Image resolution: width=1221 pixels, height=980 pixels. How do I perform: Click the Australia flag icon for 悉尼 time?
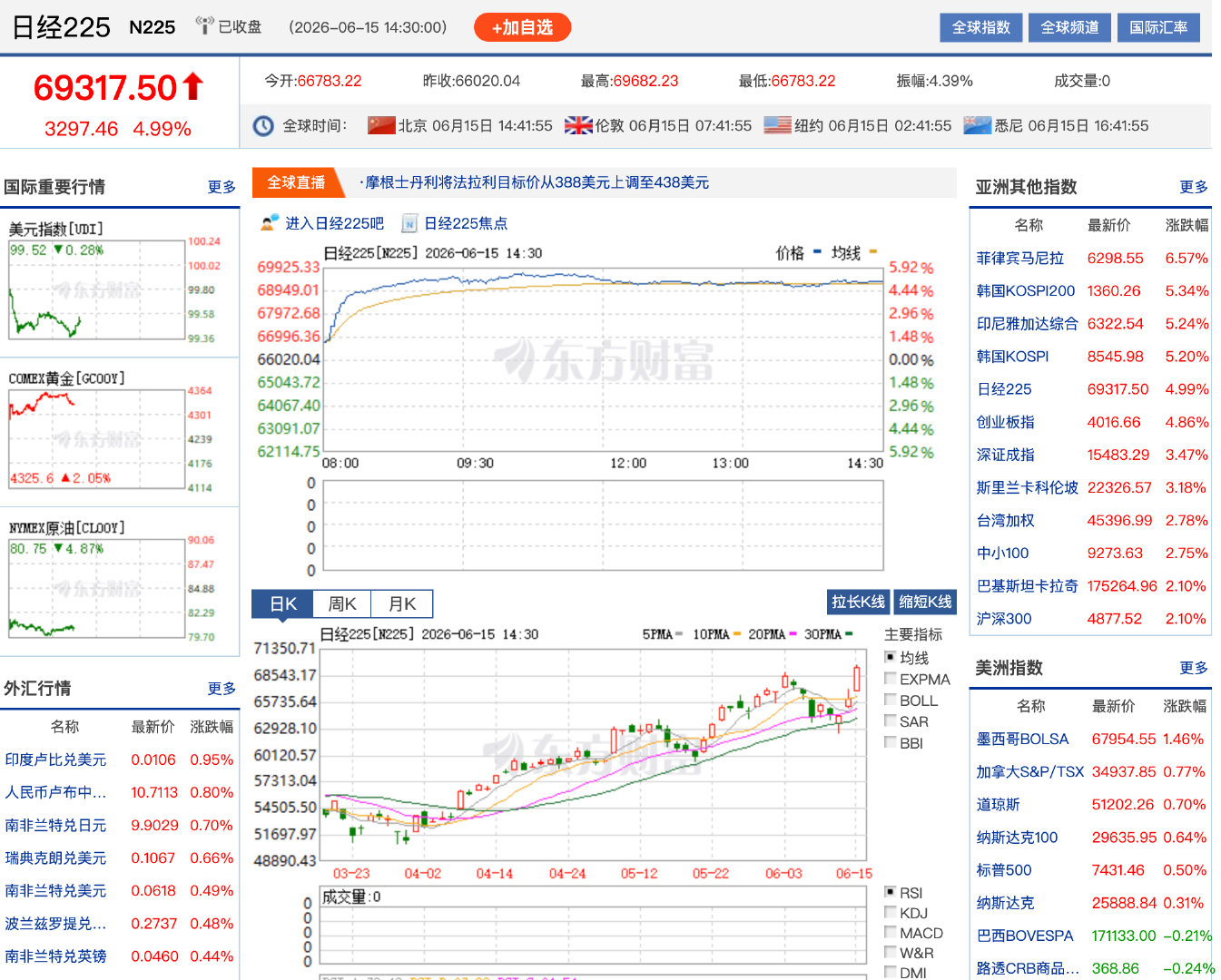tap(978, 125)
